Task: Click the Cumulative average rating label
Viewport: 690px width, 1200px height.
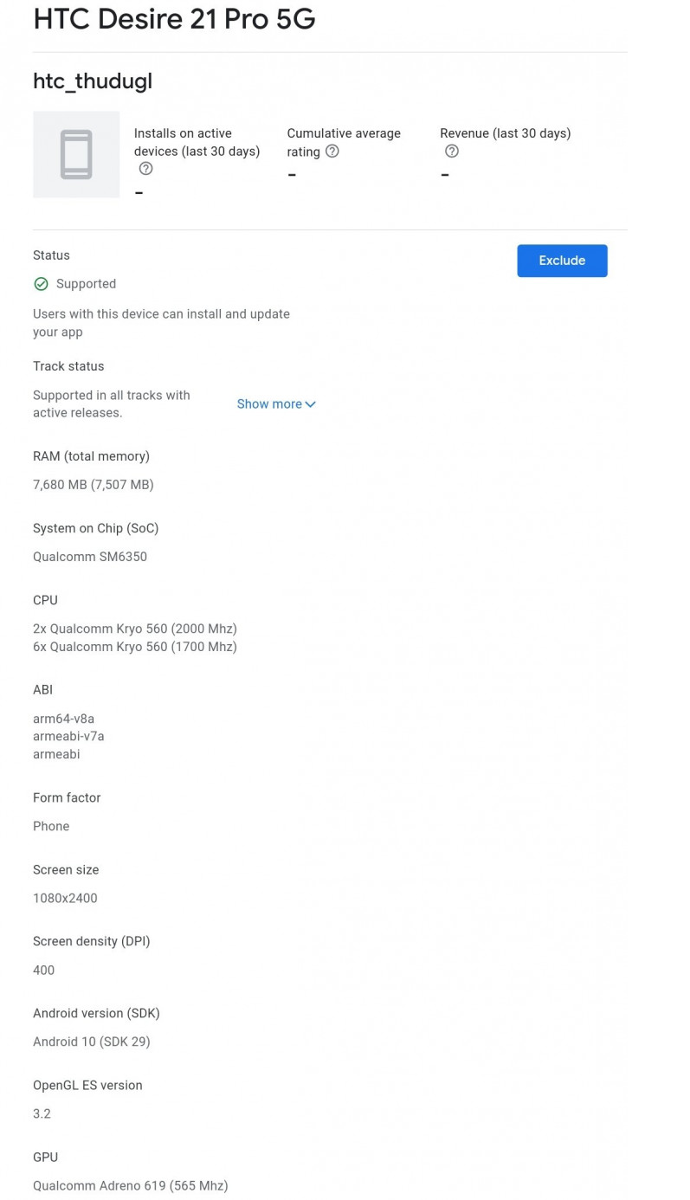Action: (x=344, y=142)
